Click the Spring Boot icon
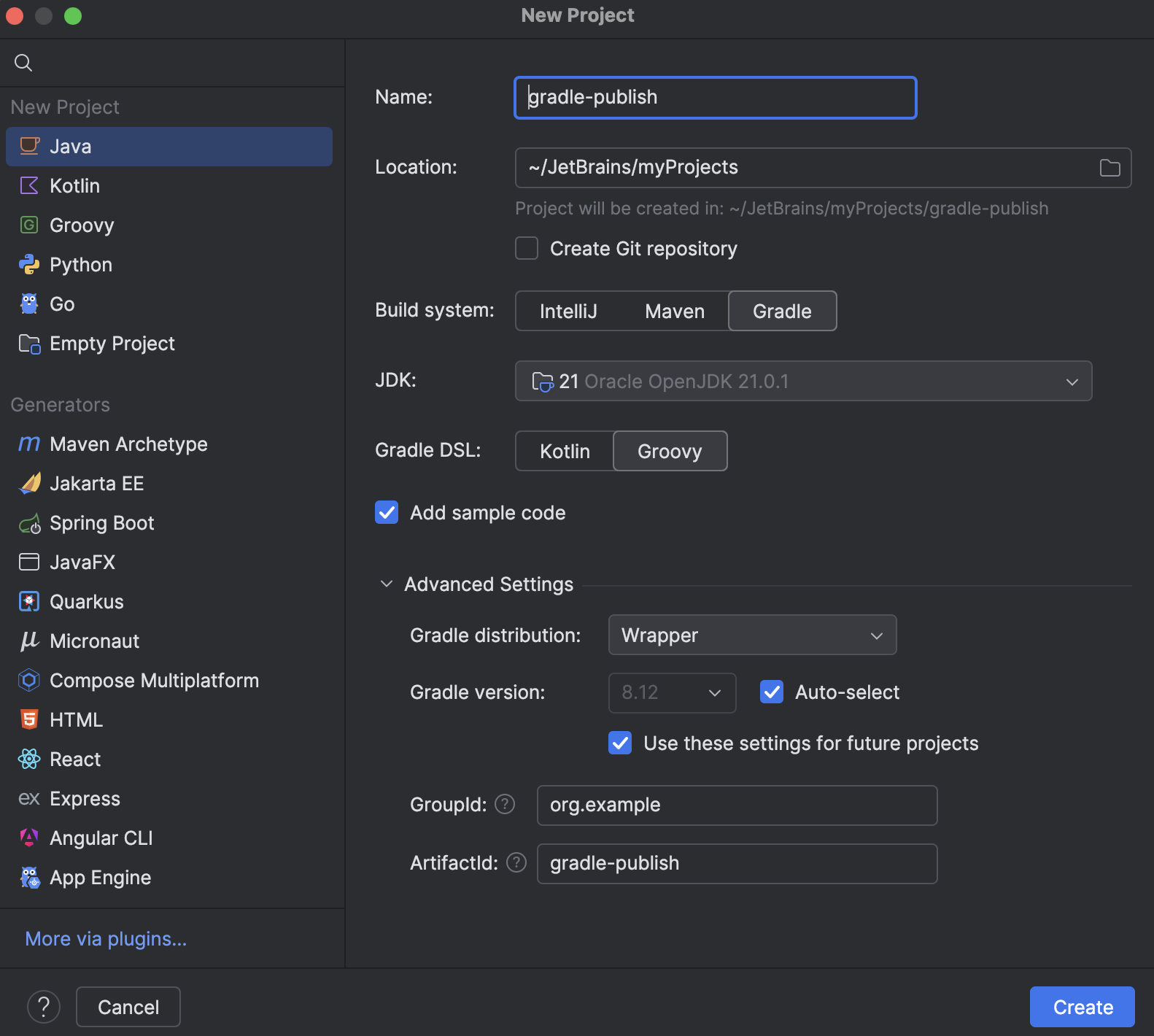This screenshot has width=1154, height=1036. (x=29, y=523)
